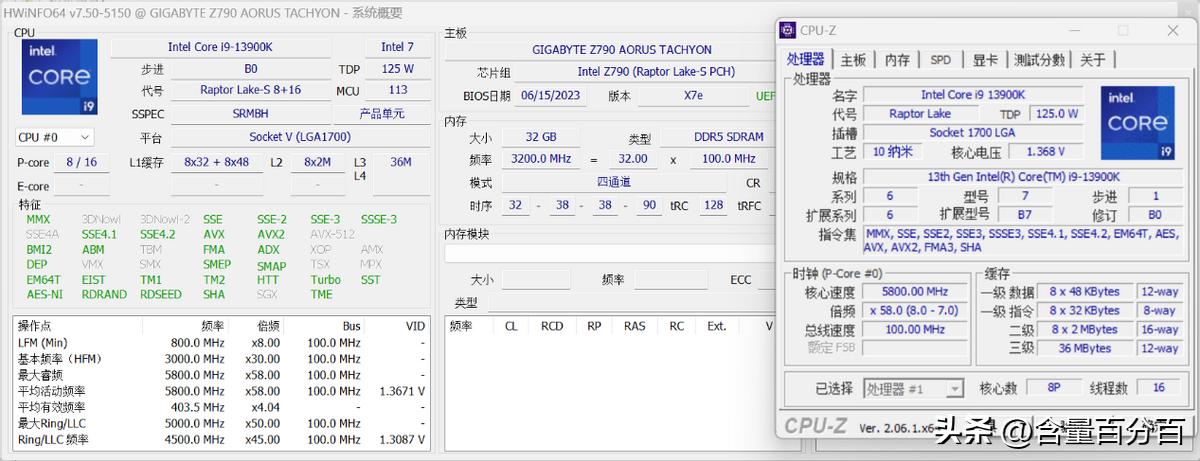Switch to the 主板 tab in CPU-Z
Viewport: 1200px width, 461px height.
pos(853,60)
